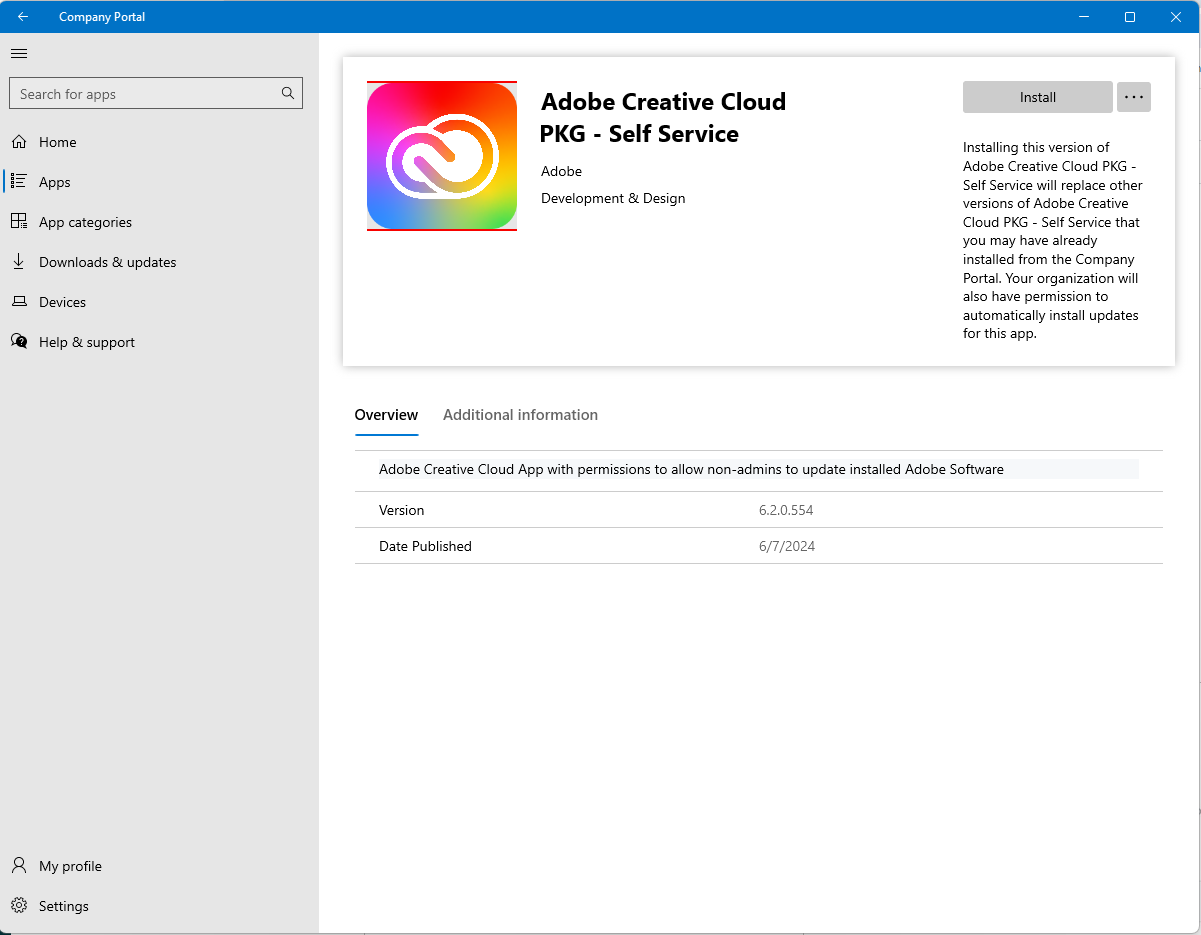Toggle the hamburger navigation menu

click(x=19, y=53)
